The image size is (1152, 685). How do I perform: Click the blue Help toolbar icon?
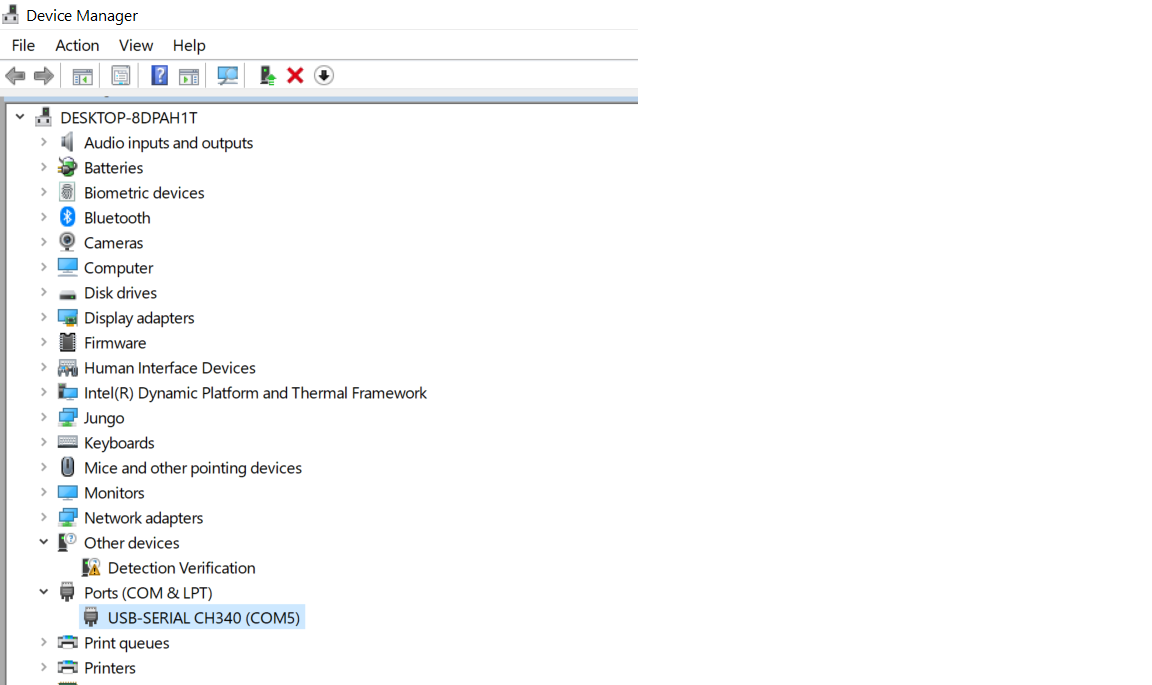coord(159,75)
